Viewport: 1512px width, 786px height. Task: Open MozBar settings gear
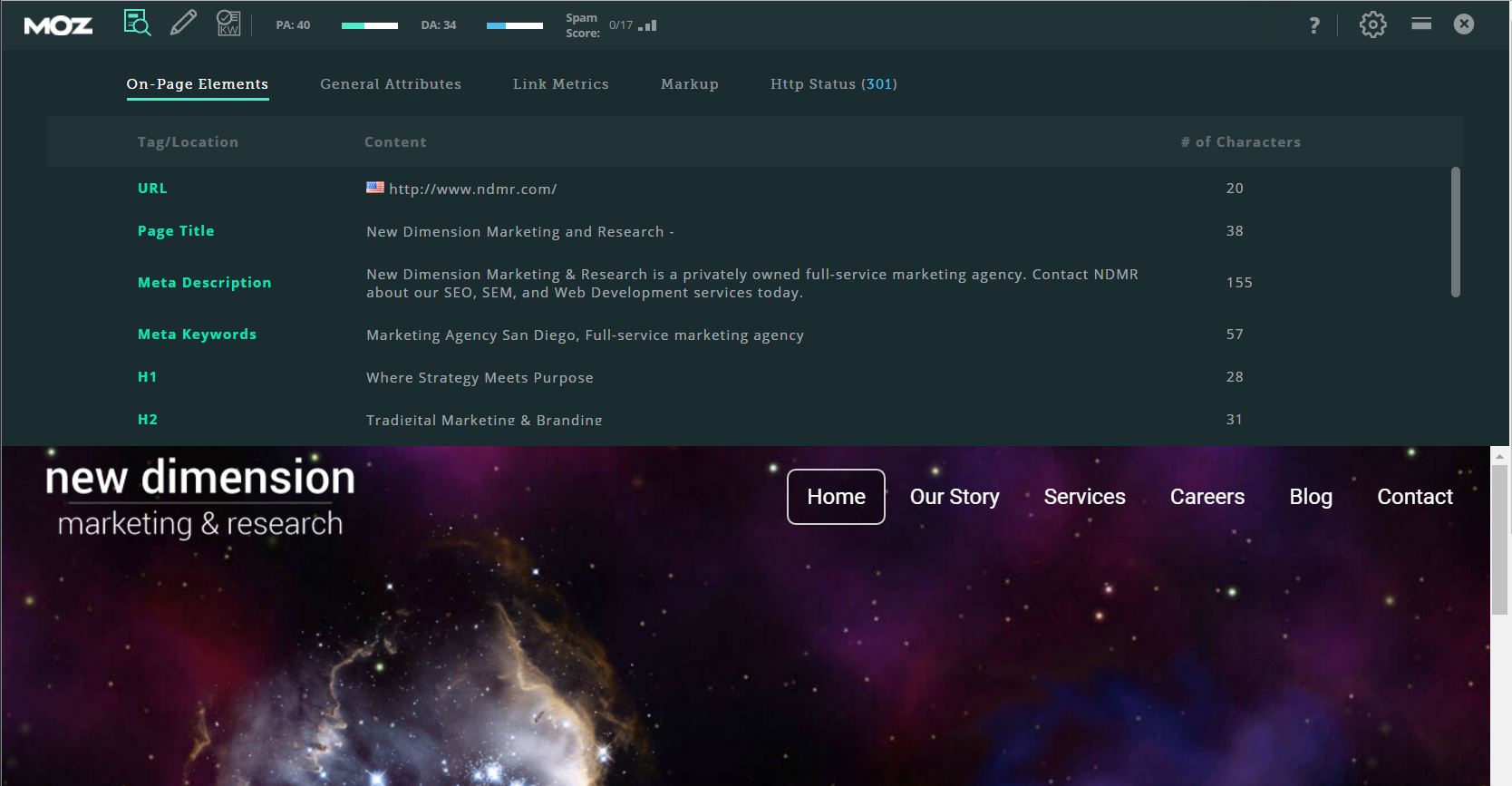[x=1373, y=24]
